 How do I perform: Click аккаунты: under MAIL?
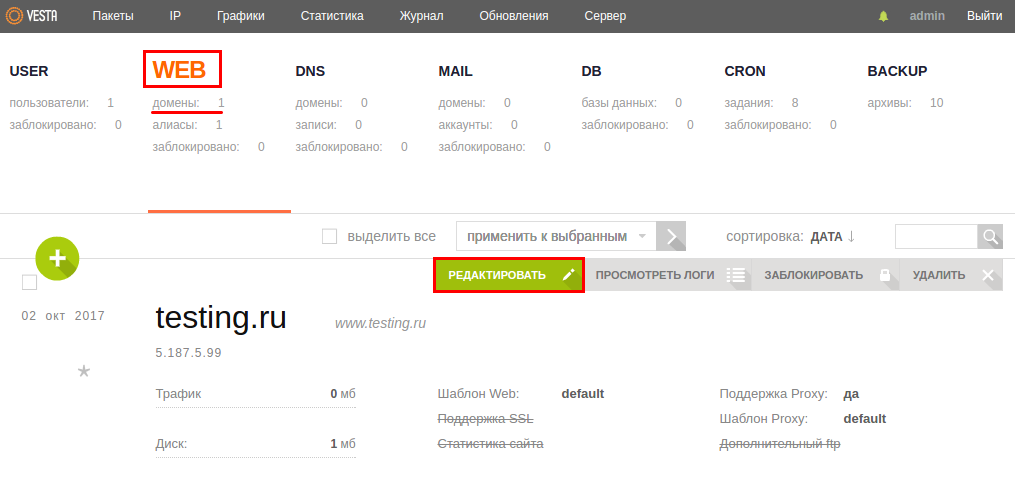click(x=465, y=125)
